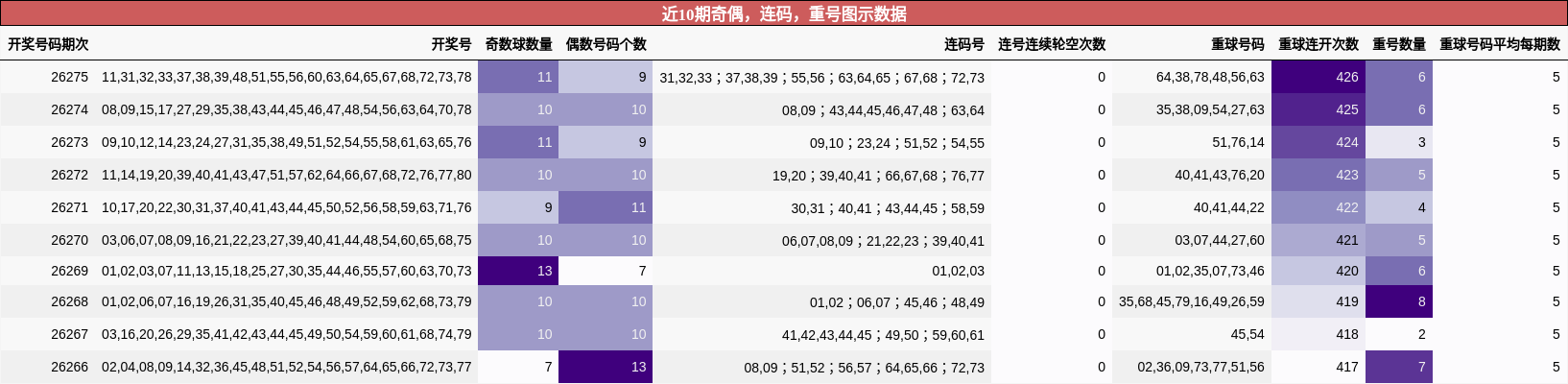Click repeat count cell 8 in row 26268
This screenshot has width=1568, height=384.
tap(1399, 301)
